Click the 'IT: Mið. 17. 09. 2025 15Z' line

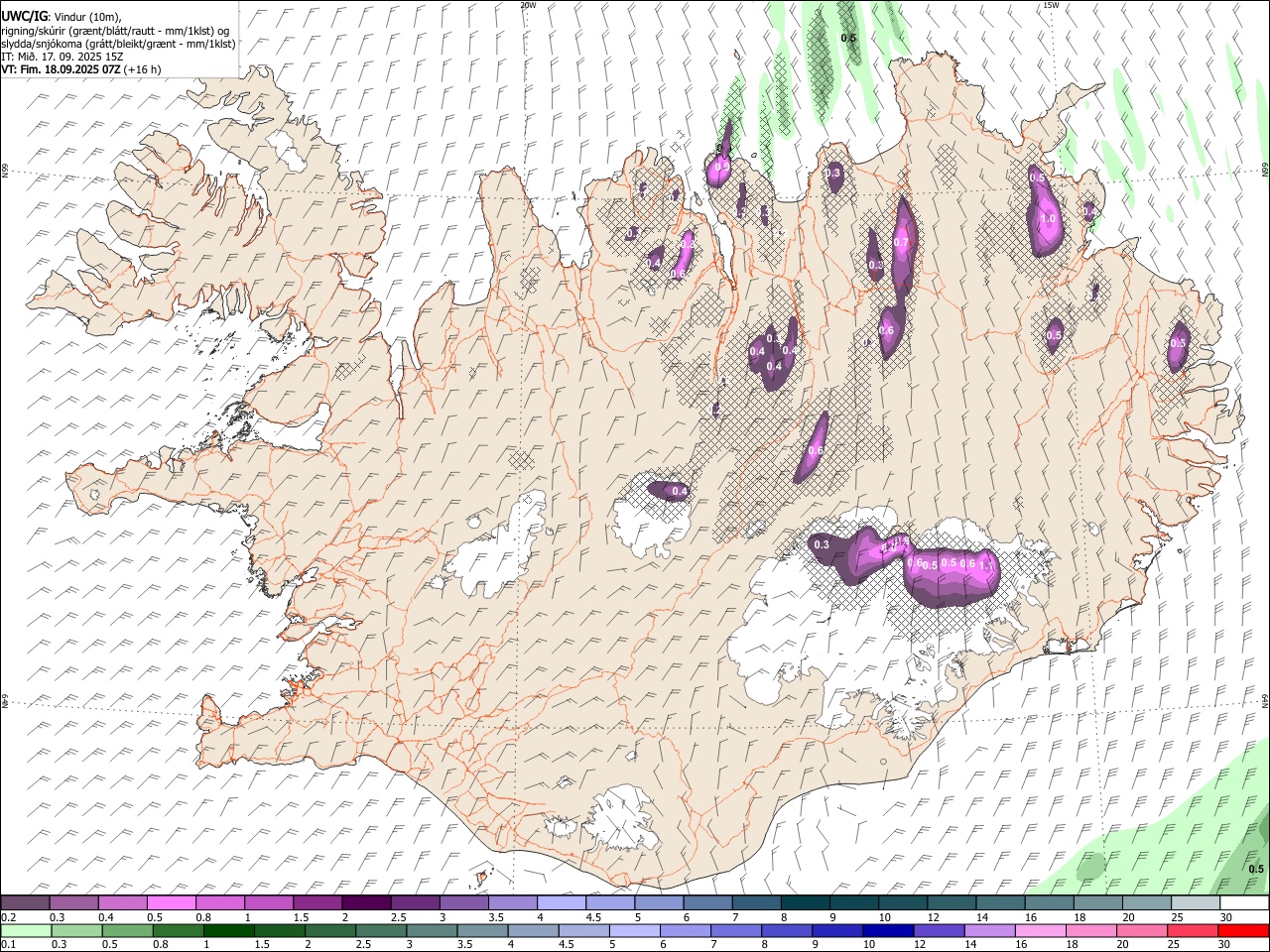(x=63, y=57)
